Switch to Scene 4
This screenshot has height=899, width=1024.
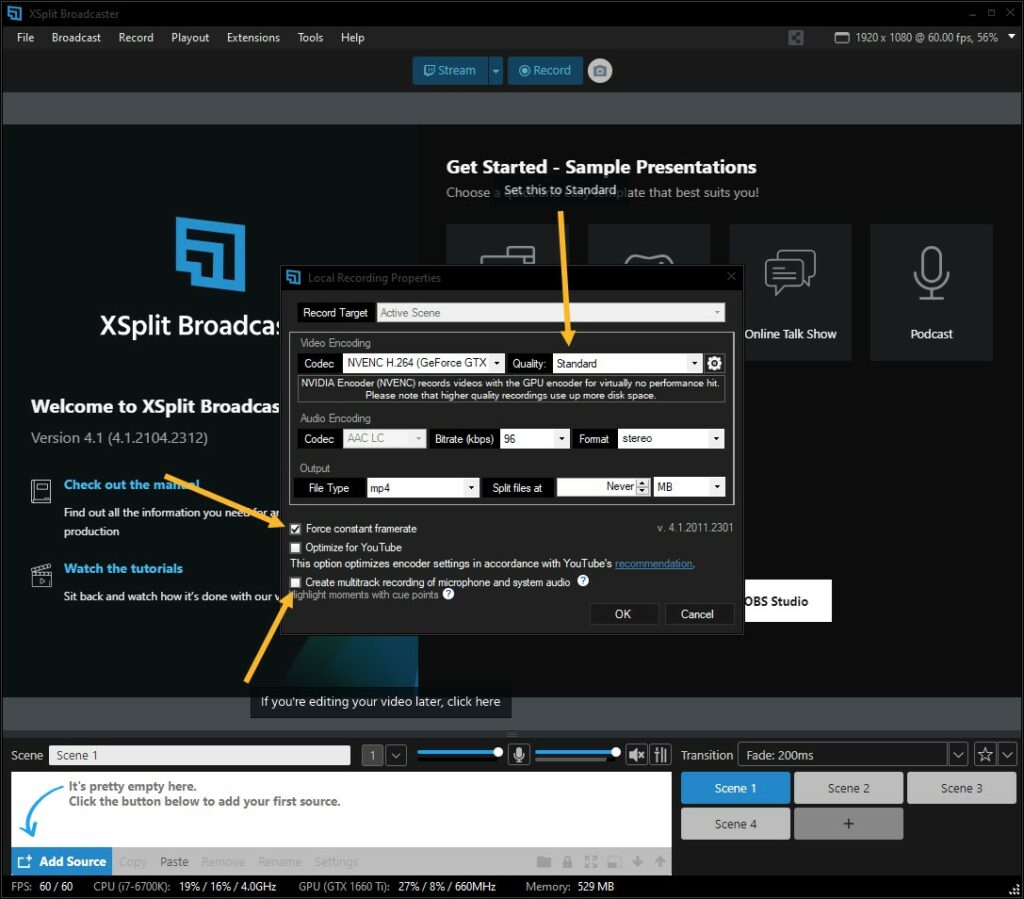tap(735, 824)
